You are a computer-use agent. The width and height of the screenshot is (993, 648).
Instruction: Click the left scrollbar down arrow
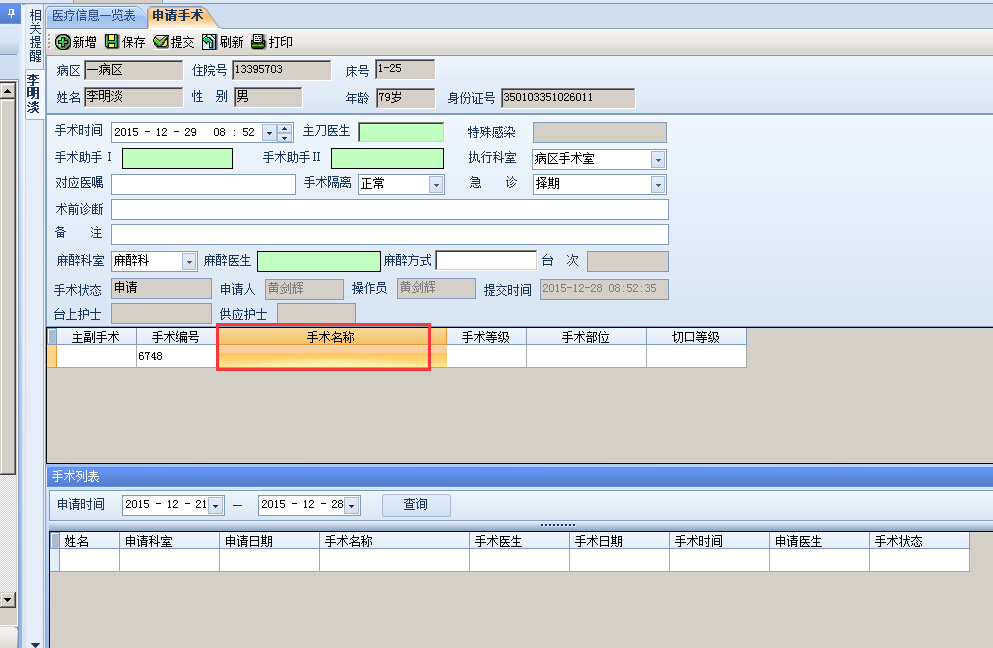point(8,599)
